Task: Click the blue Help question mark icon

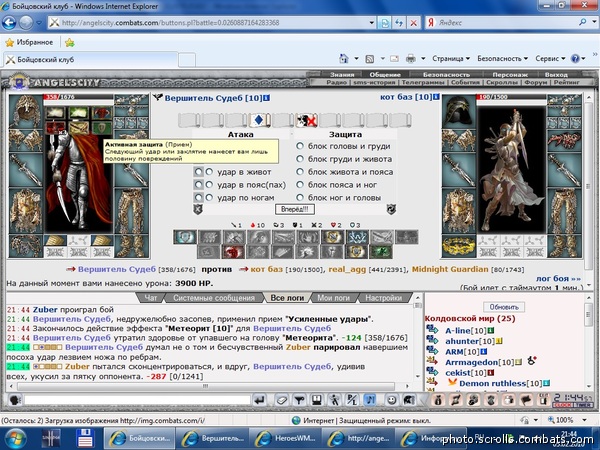Action: [575, 59]
